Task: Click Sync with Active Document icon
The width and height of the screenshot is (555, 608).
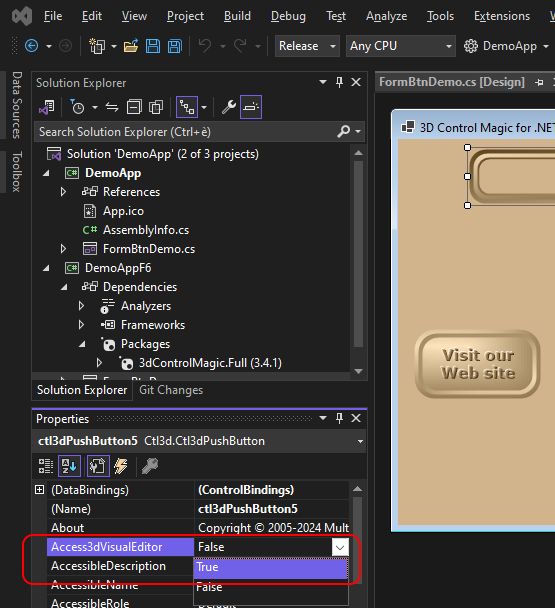Action: coord(112,107)
